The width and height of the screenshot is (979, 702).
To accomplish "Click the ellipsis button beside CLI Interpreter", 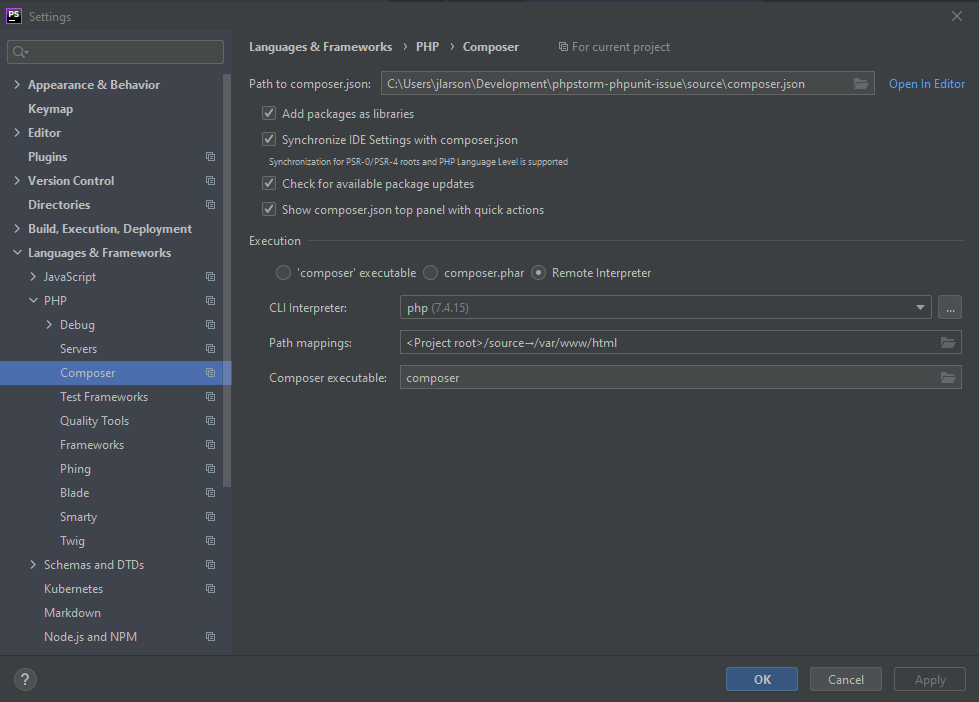I will tap(950, 307).
